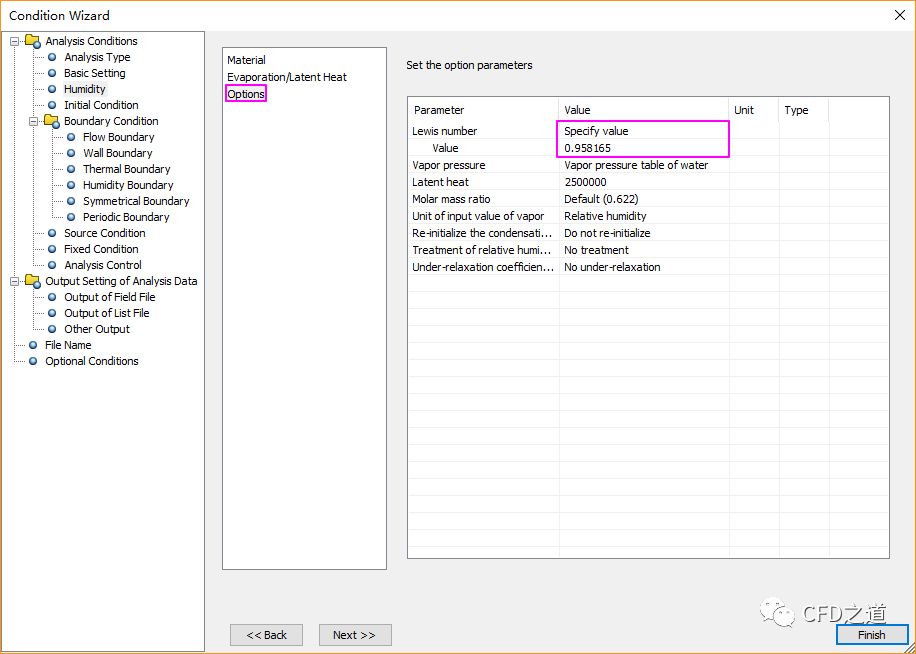Viewport: 916px width, 654px height.
Task: Select Thermal Boundary in the tree
Action: click(126, 169)
